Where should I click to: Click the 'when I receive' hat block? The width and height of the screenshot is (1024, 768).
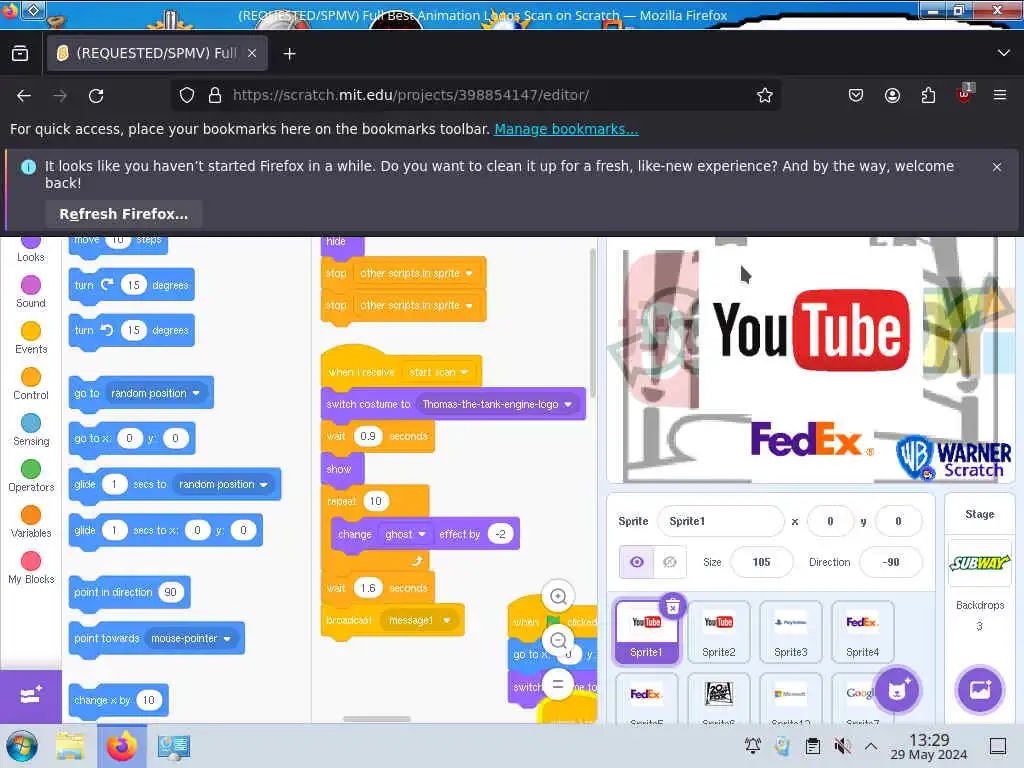point(360,371)
